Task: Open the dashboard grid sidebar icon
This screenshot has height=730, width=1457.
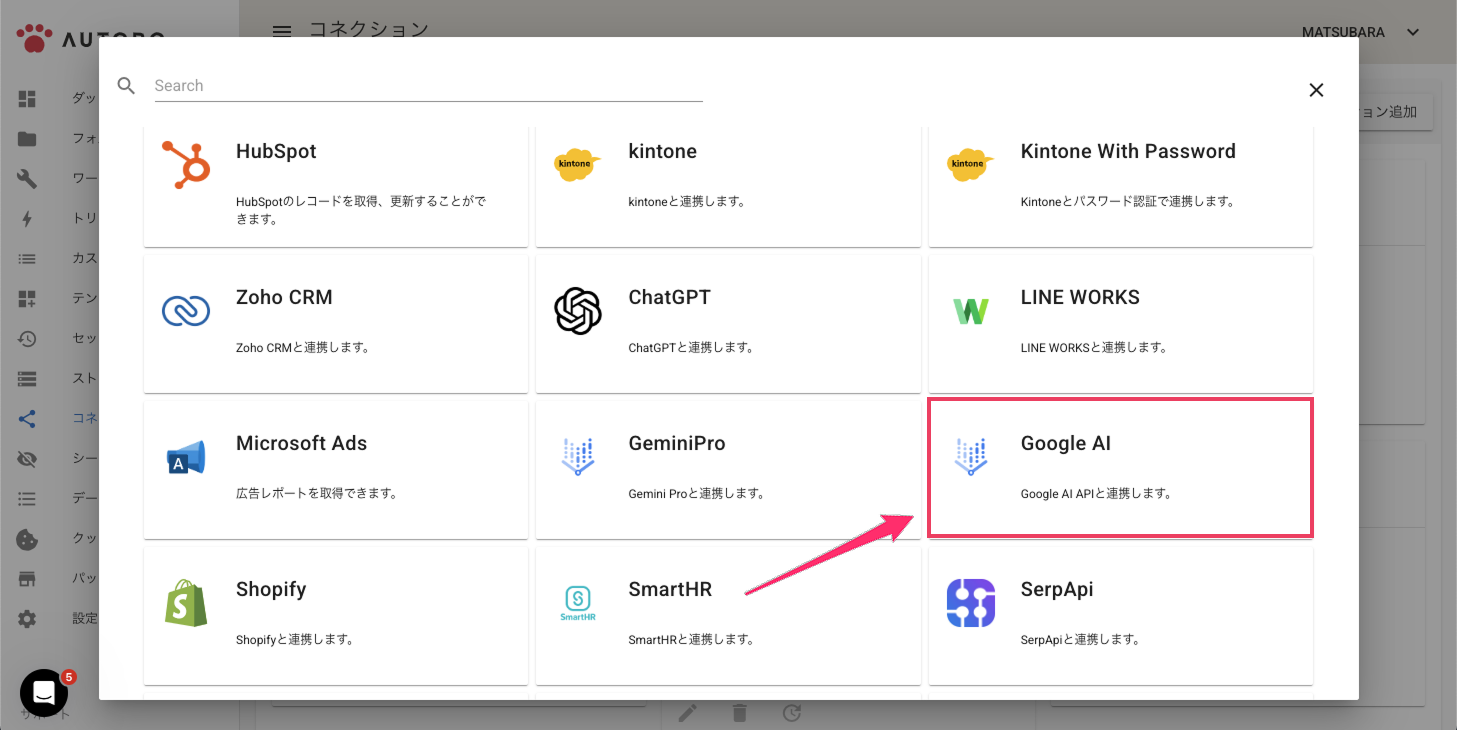Action: [27, 99]
